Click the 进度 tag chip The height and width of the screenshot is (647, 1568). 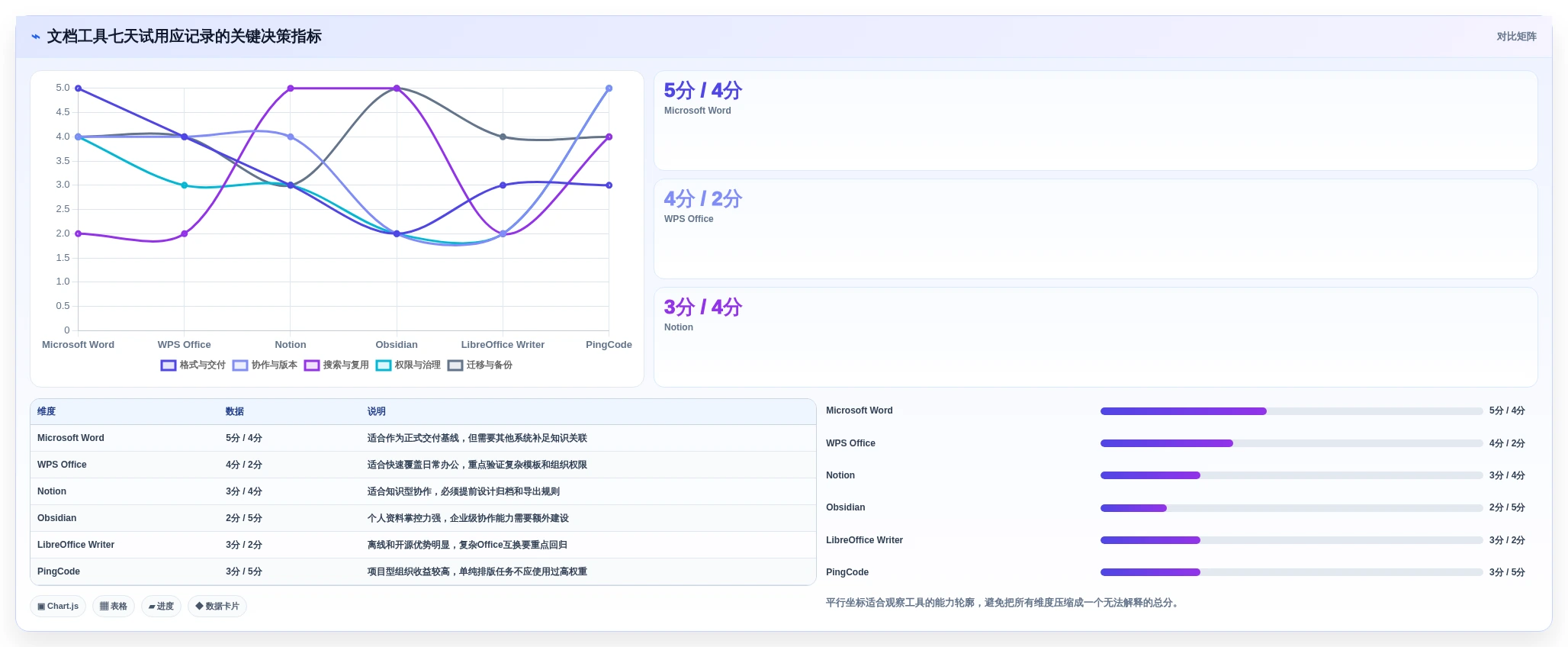tap(161, 607)
